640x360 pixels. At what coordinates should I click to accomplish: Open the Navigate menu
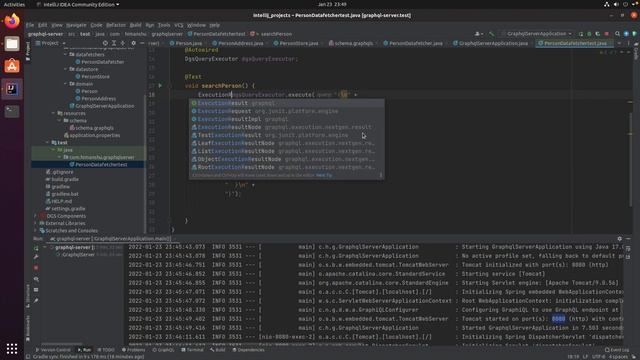point(76,25)
